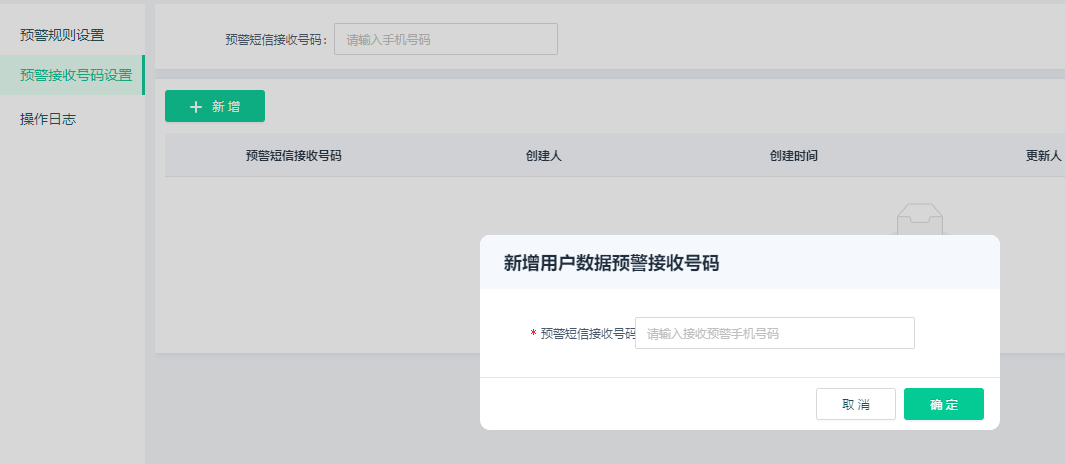Click the top 请输入手机号码 search field
This screenshot has height=464, width=1065.
point(445,40)
